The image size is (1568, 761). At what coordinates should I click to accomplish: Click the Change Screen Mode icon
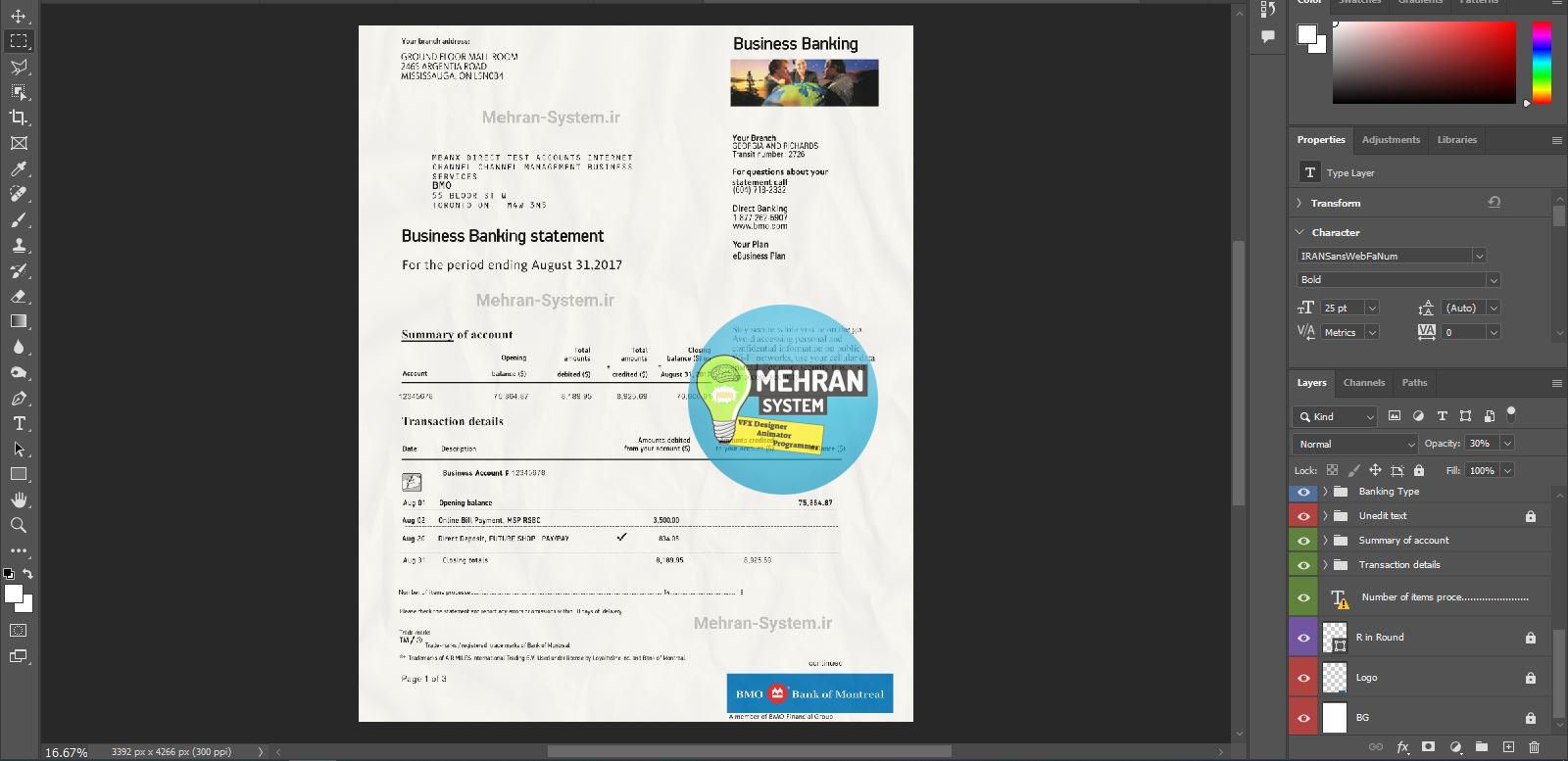coord(19,656)
